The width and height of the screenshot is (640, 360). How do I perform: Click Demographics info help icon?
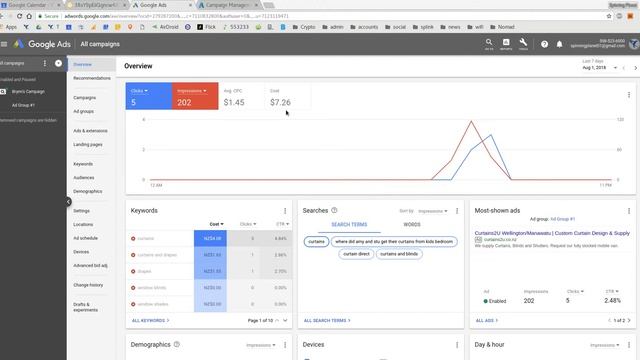tap(177, 344)
